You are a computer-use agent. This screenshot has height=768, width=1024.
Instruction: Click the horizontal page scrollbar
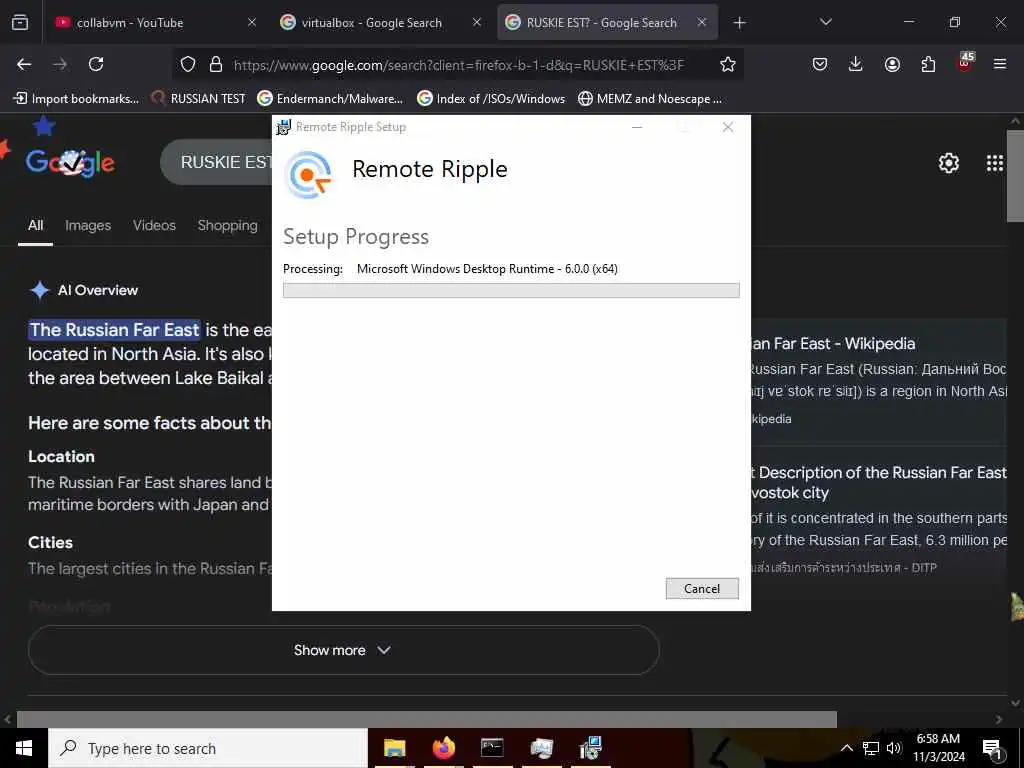pos(426,719)
